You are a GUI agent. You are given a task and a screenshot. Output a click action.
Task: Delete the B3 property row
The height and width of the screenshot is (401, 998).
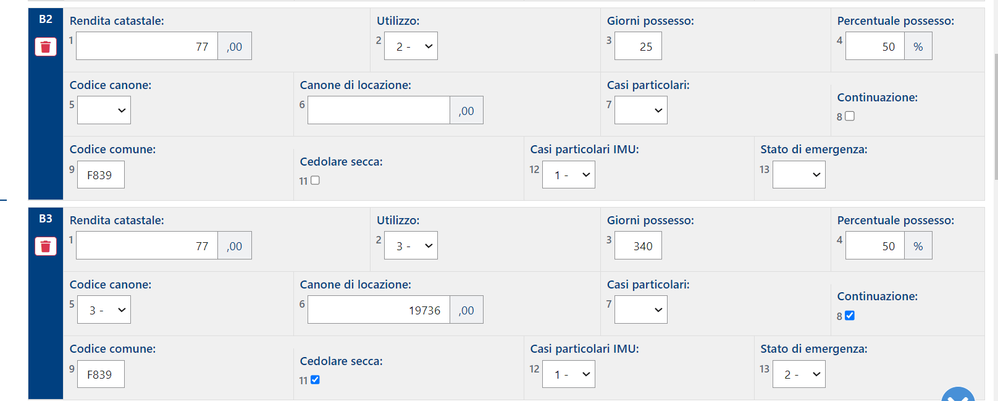coord(46,246)
